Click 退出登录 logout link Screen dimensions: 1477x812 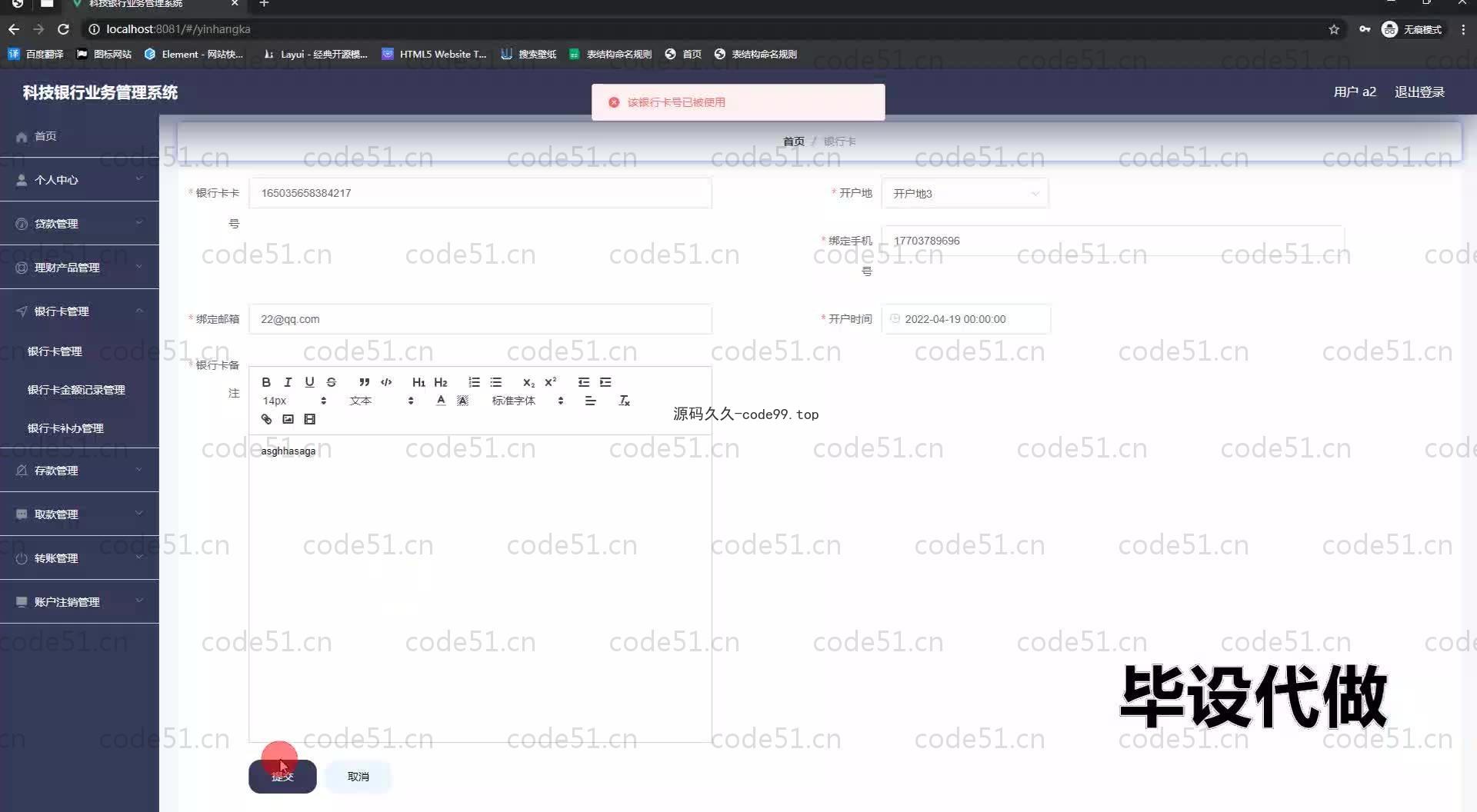(1419, 92)
